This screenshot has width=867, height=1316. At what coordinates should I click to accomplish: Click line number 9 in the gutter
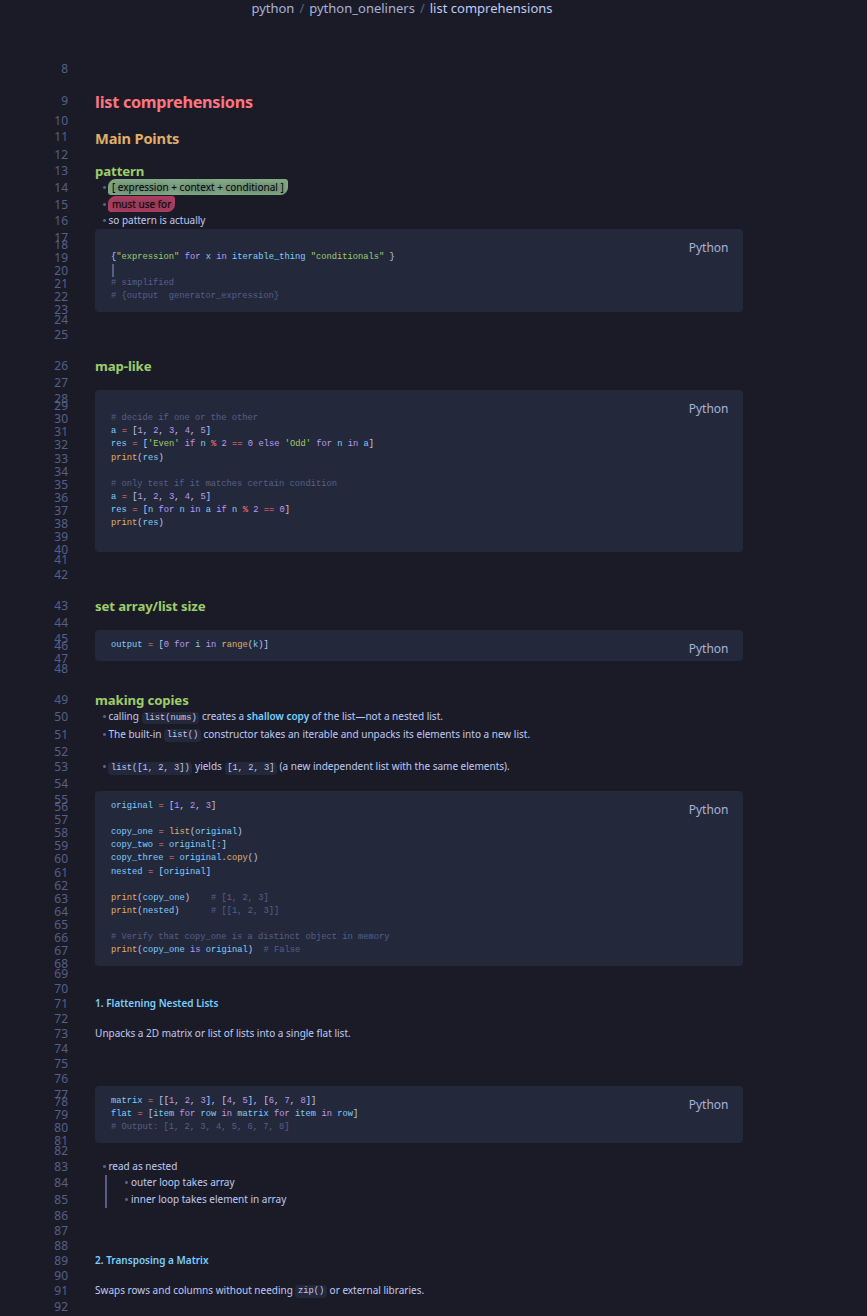click(64, 101)
